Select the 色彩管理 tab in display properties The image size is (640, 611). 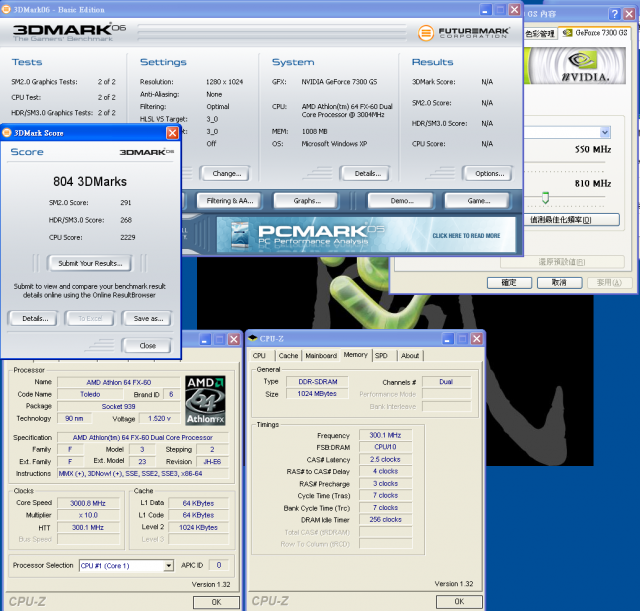(540, 34)
